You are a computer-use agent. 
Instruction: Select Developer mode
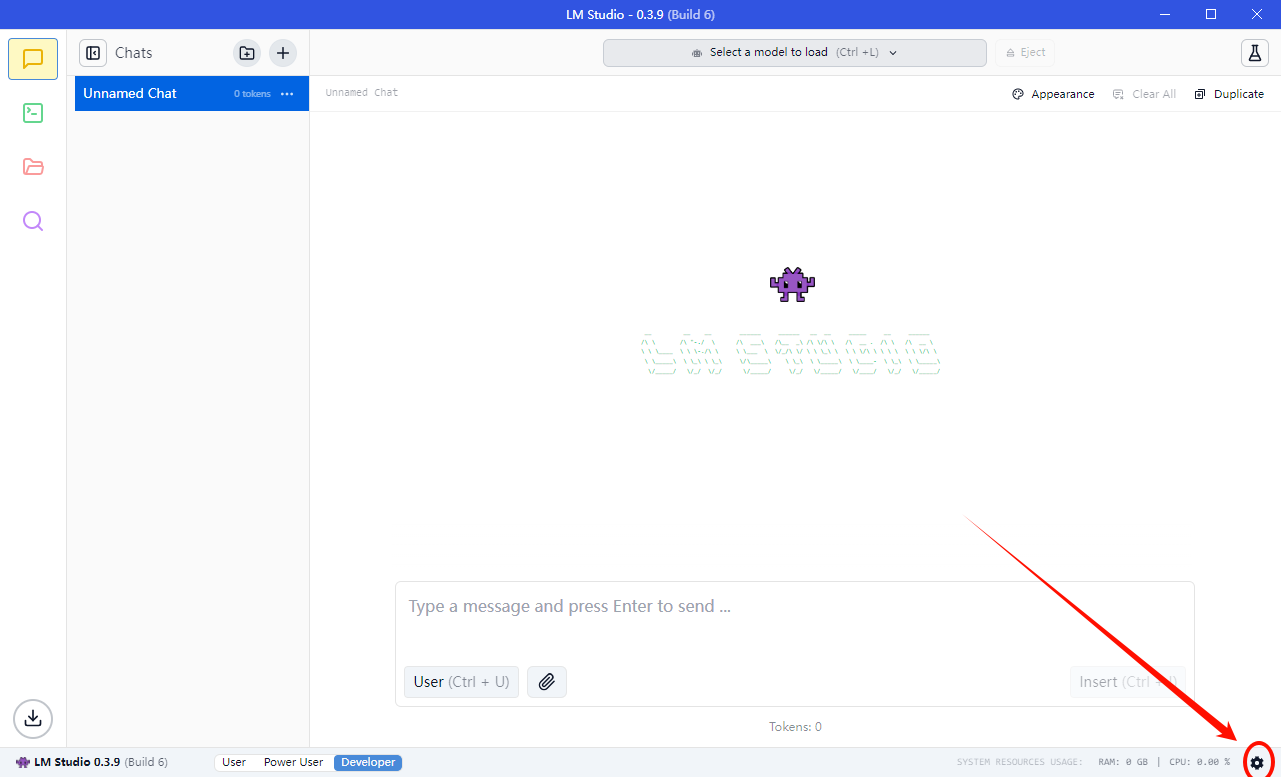click(x=368, y=762)
